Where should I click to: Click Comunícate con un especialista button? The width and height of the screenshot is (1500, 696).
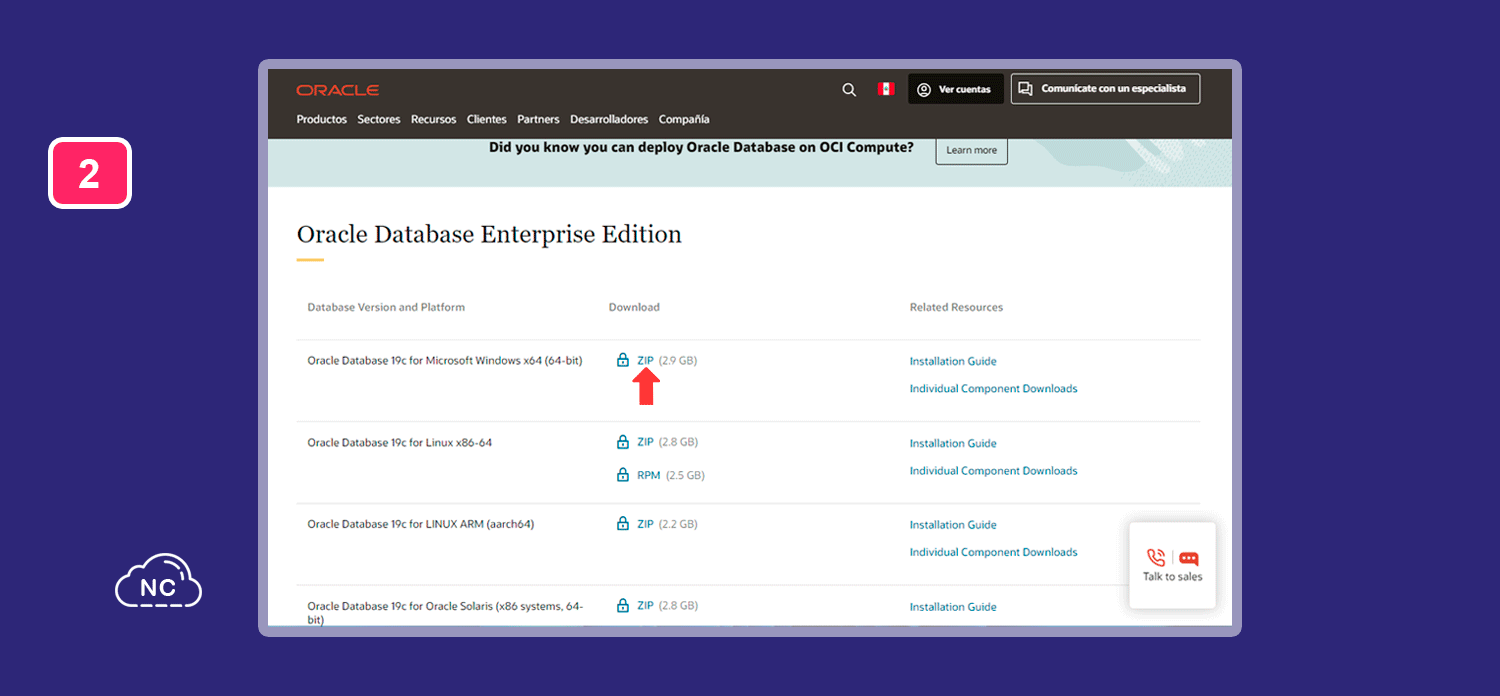[x=1105, y=89]
